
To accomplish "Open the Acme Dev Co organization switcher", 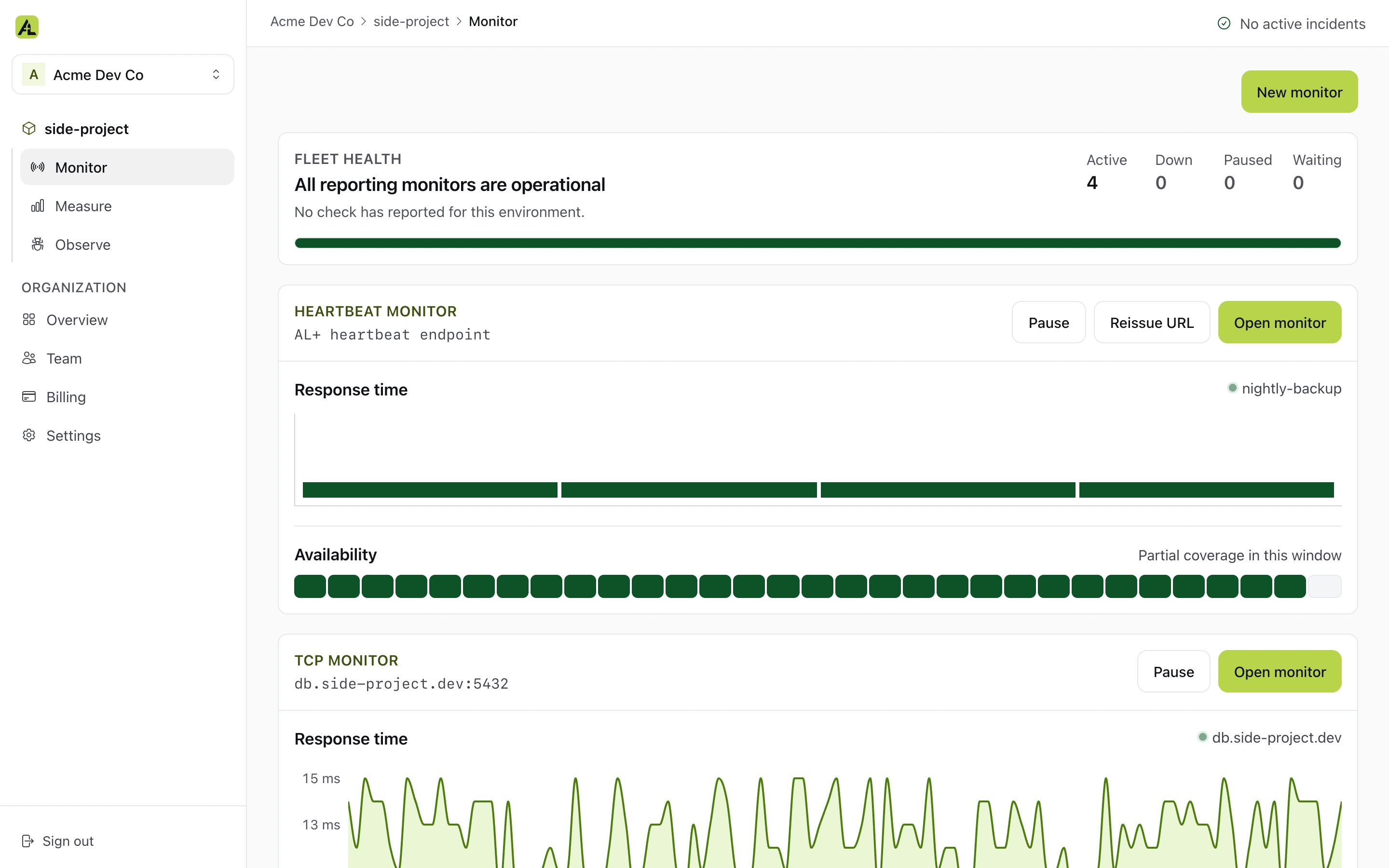I will click(x=123, y=75).
